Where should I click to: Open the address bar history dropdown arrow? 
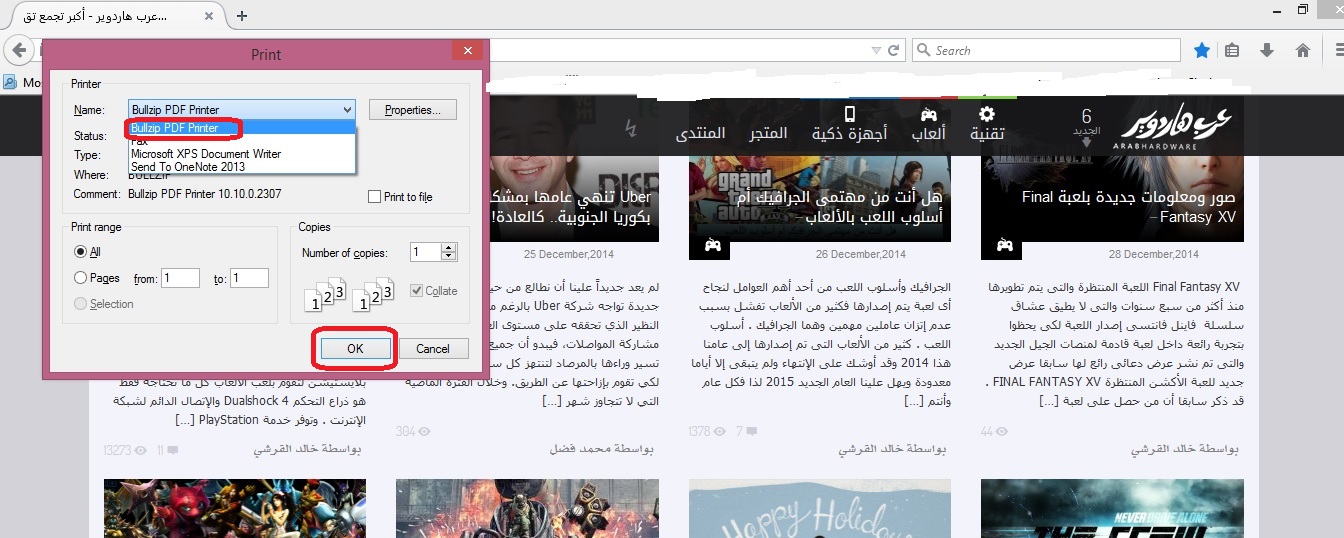tap(877, 50)
